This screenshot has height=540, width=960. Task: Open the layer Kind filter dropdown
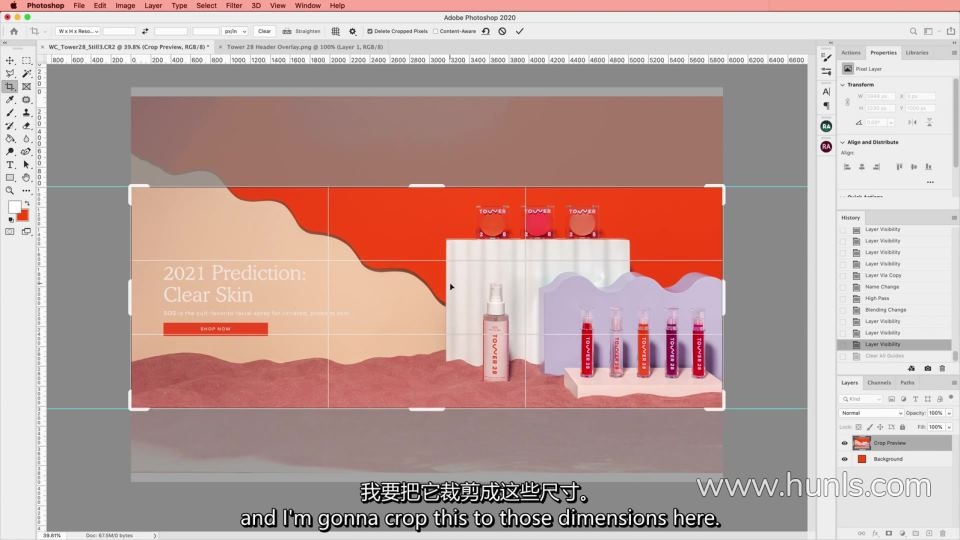(x=861, y=399)
